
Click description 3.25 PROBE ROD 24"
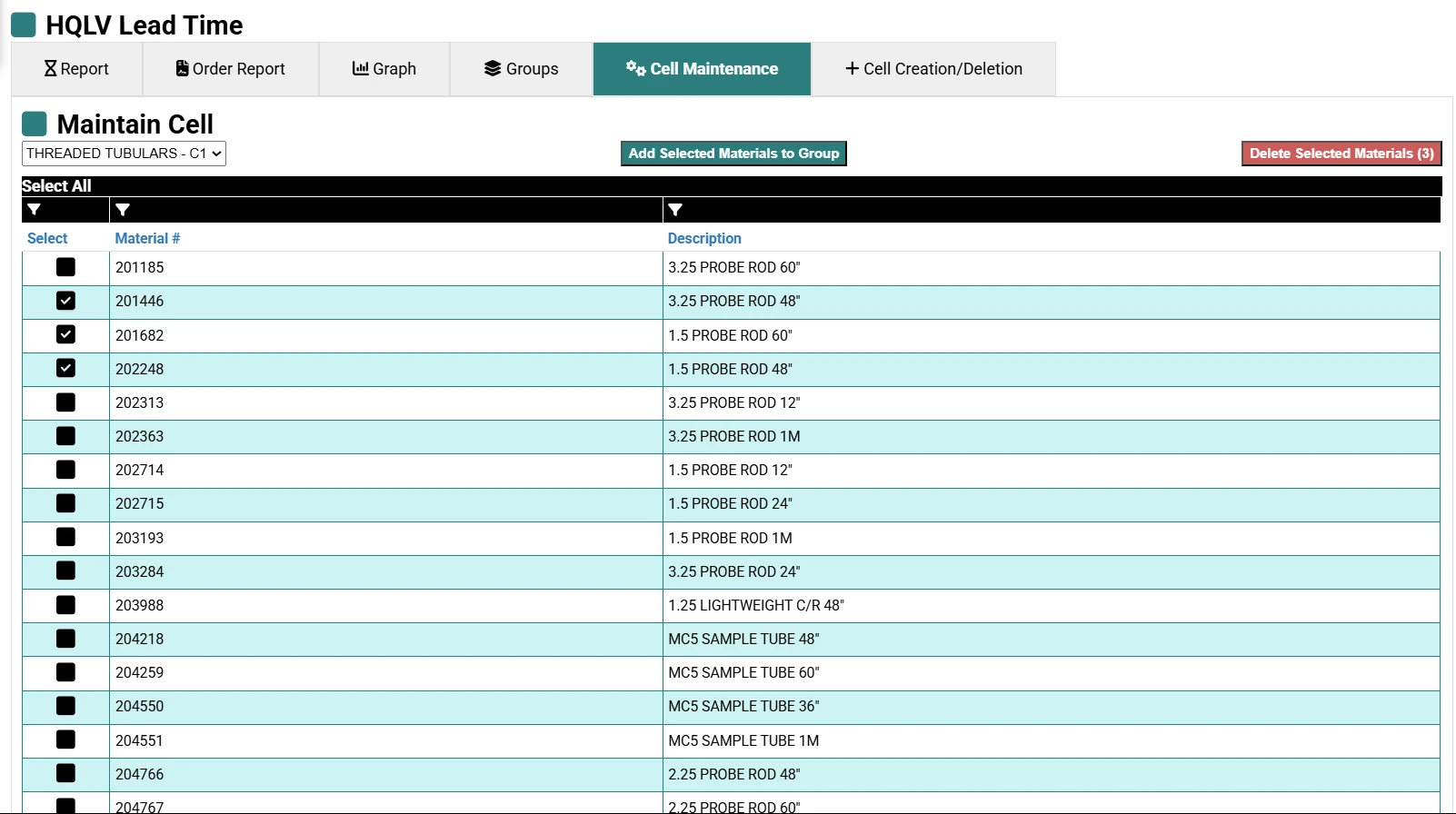pyautogui.click(x=734, y=571)
